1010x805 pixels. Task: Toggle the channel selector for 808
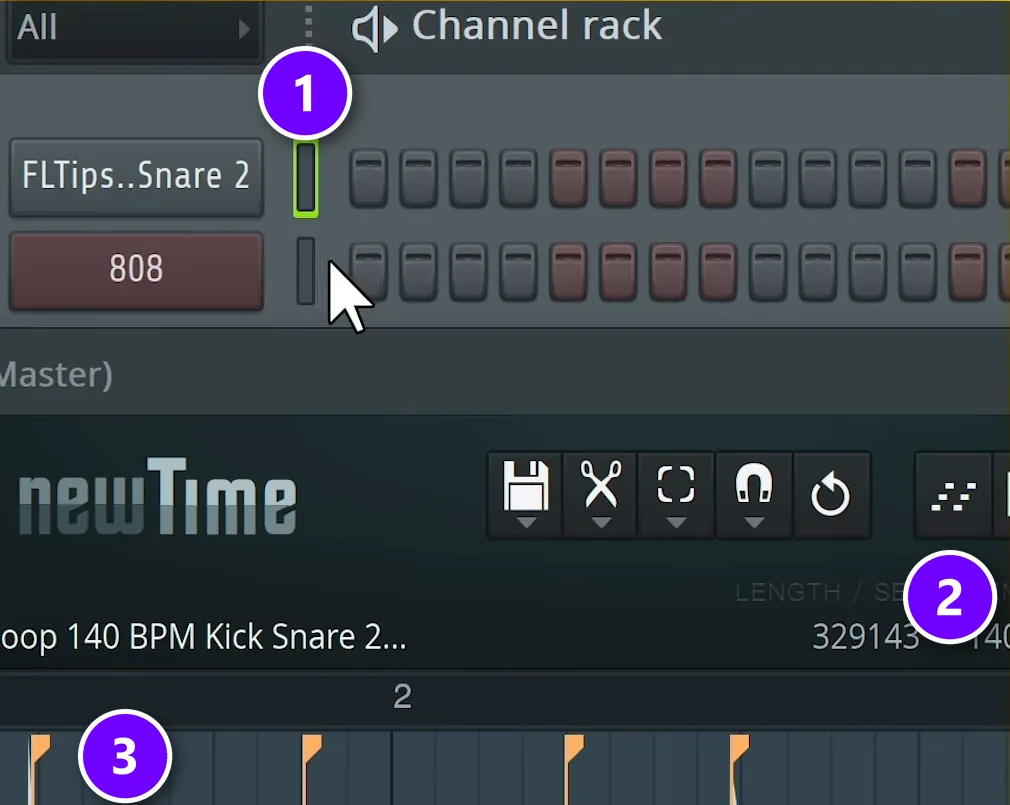[306, 270]
